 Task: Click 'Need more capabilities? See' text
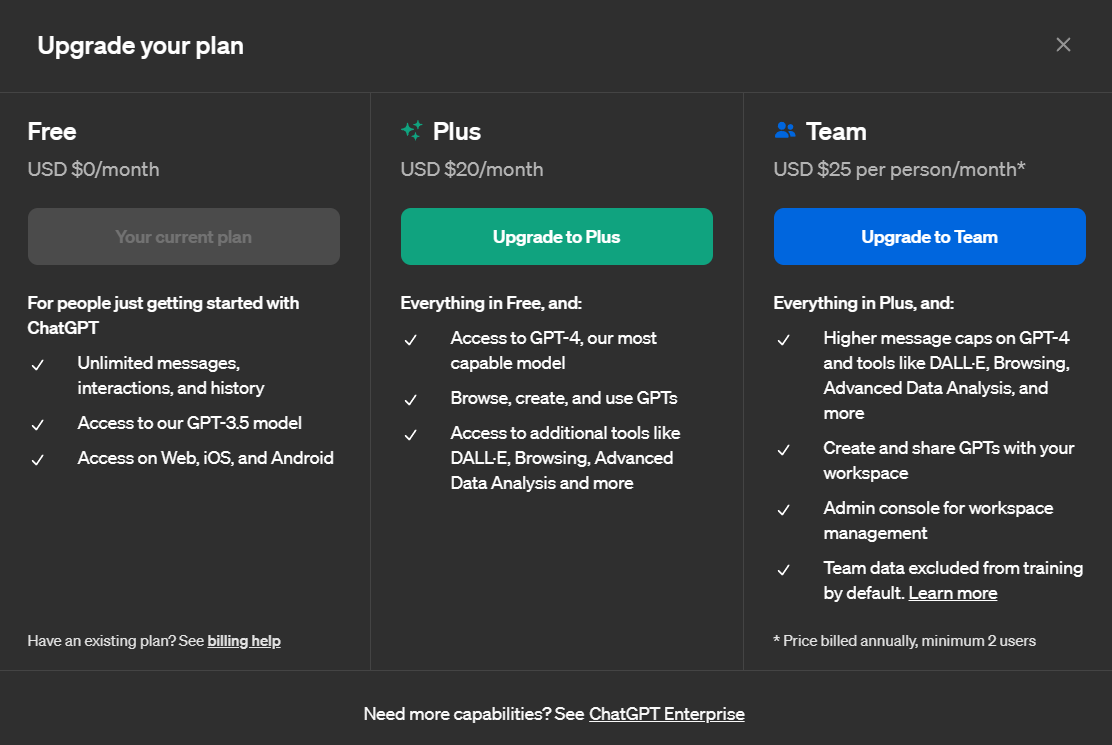(x=474, y=714)
